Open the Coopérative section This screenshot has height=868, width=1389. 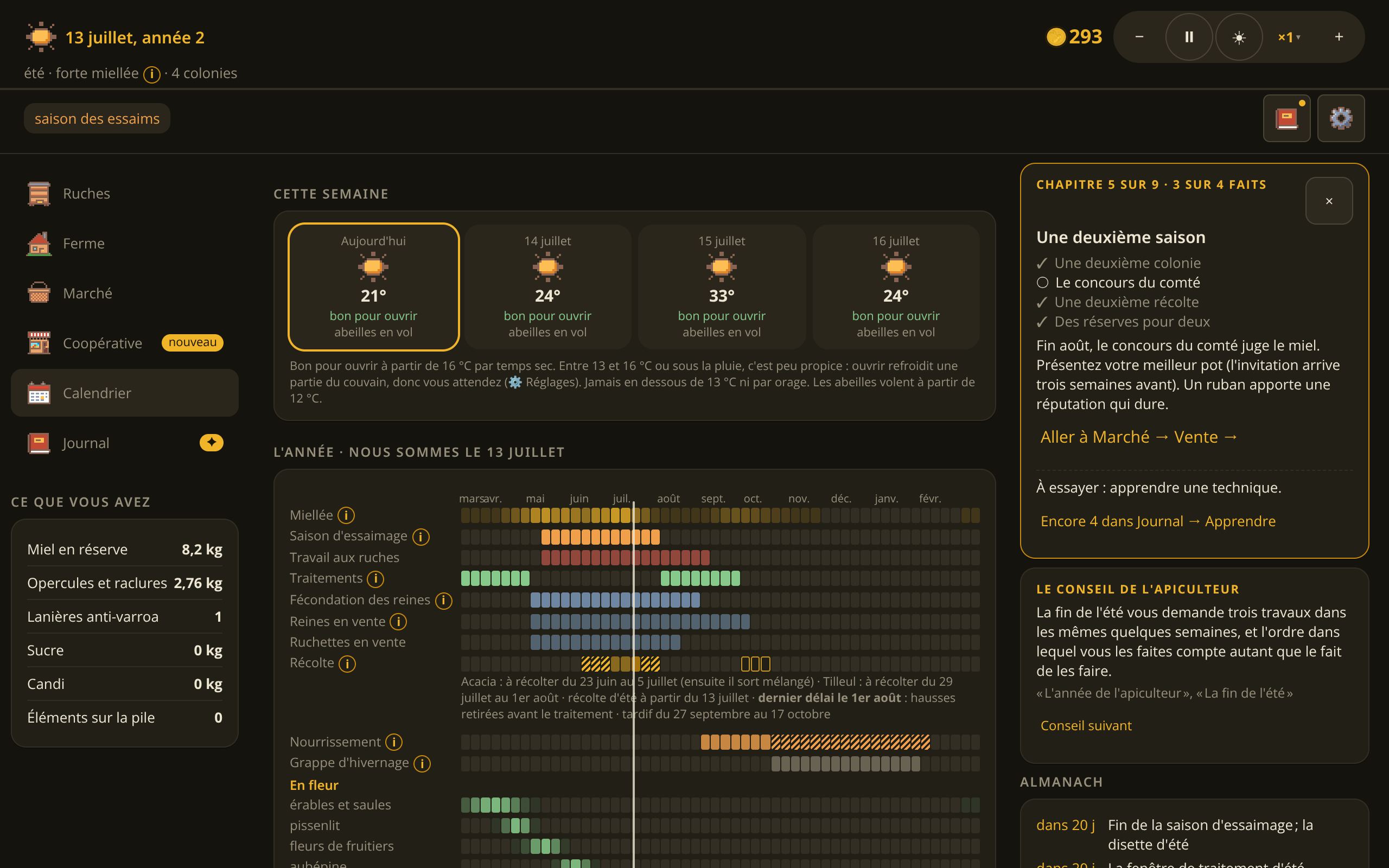click(125, 343)
